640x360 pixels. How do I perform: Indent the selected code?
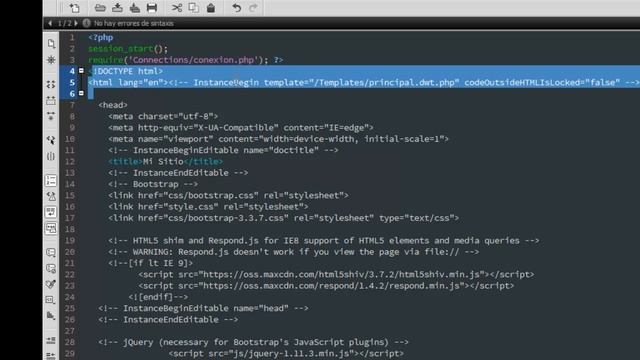click(51, 340)
